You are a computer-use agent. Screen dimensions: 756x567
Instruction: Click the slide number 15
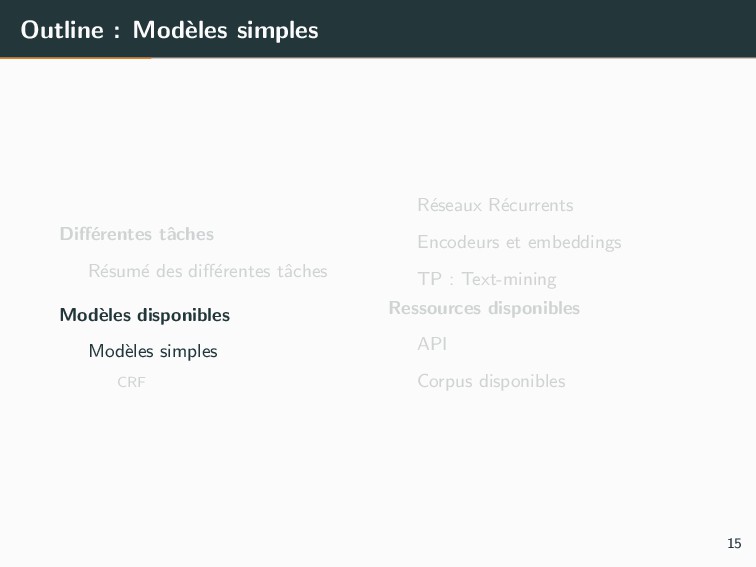coord(734,543)
